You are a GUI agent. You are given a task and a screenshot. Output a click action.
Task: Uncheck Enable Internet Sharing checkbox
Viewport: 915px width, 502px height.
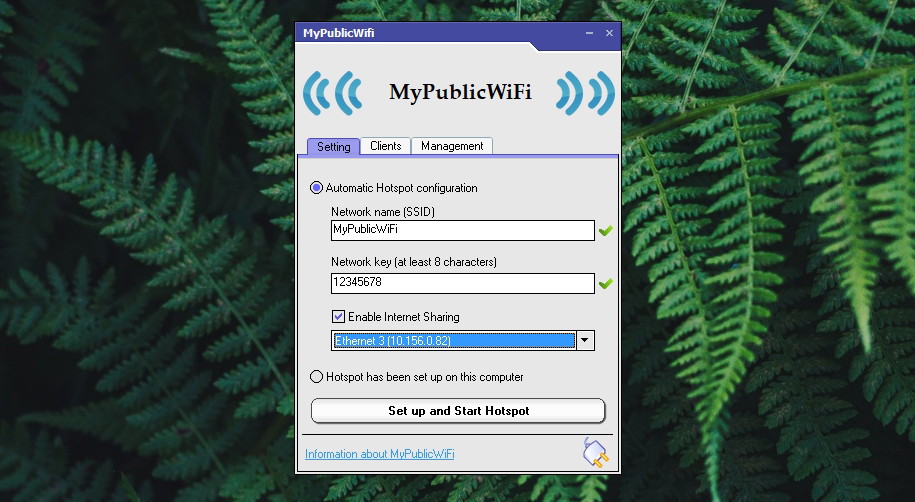click(x=338, y=317)
